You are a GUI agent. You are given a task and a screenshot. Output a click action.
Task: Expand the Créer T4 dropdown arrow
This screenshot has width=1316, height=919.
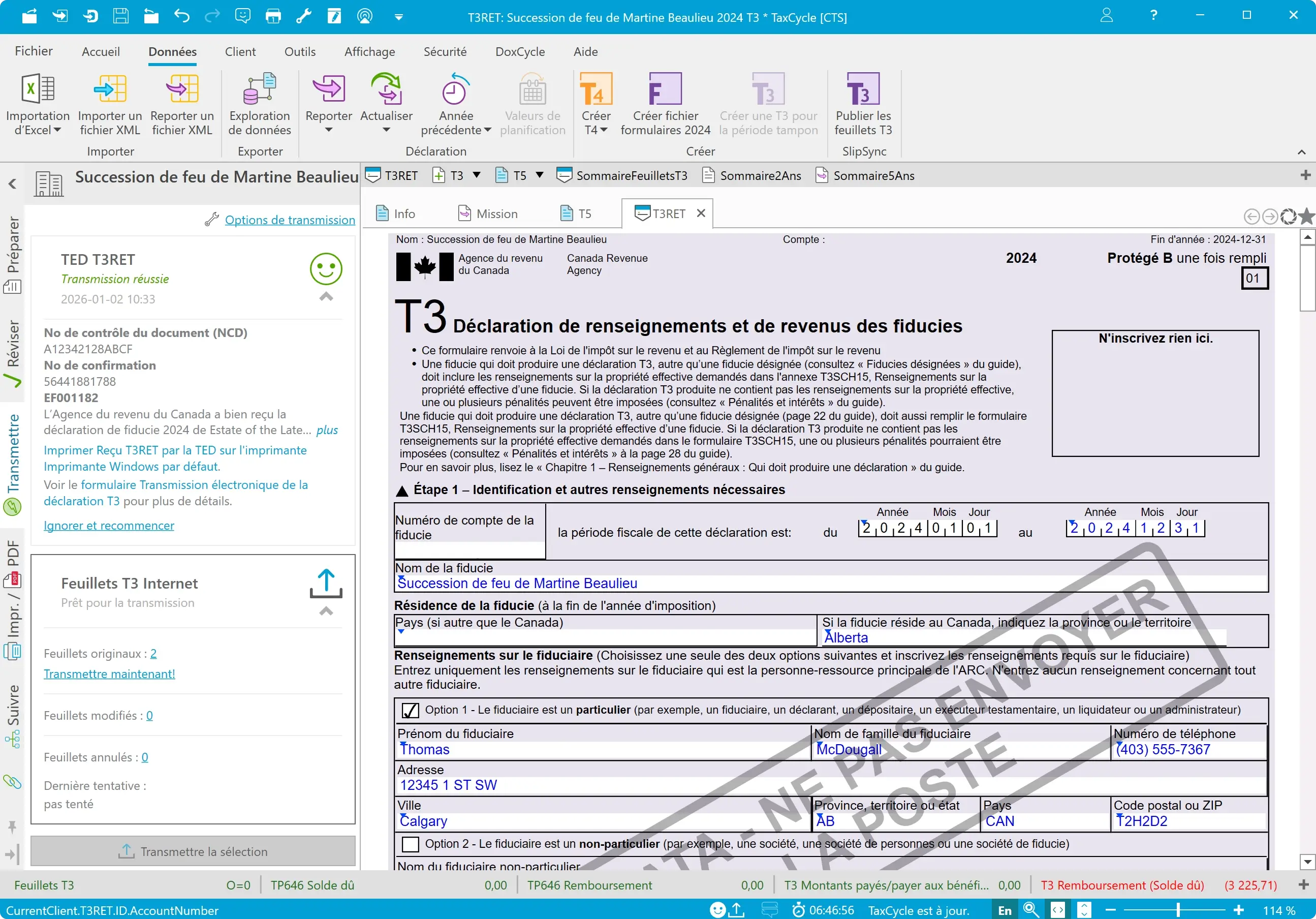(x=603, y=131)
